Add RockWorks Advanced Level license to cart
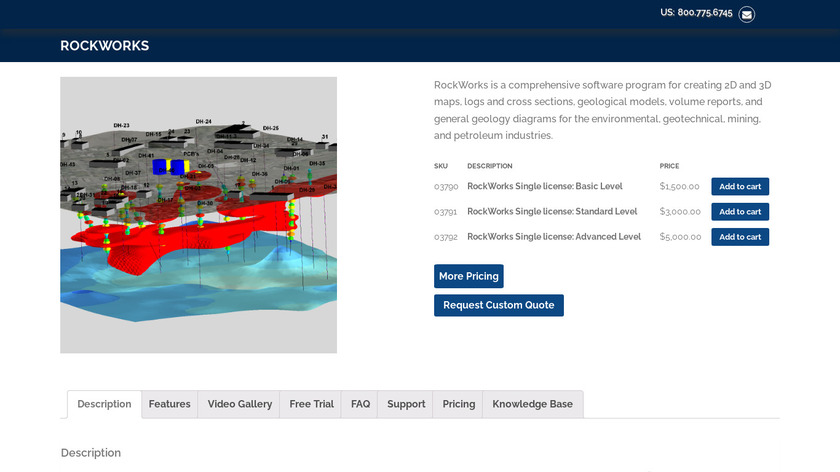 pyautogui.click(x=739, y=237)
